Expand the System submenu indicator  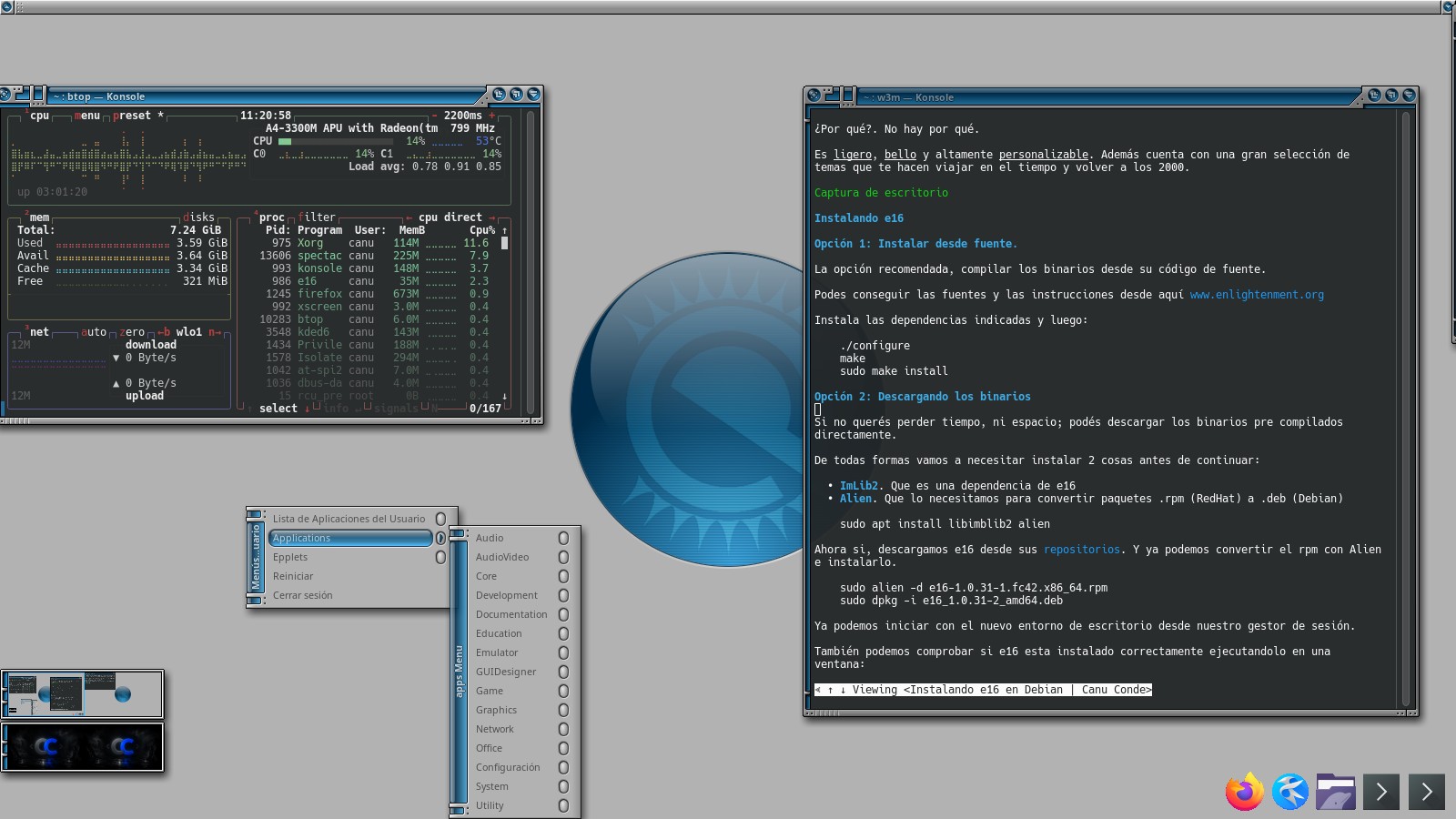[563, 786]
